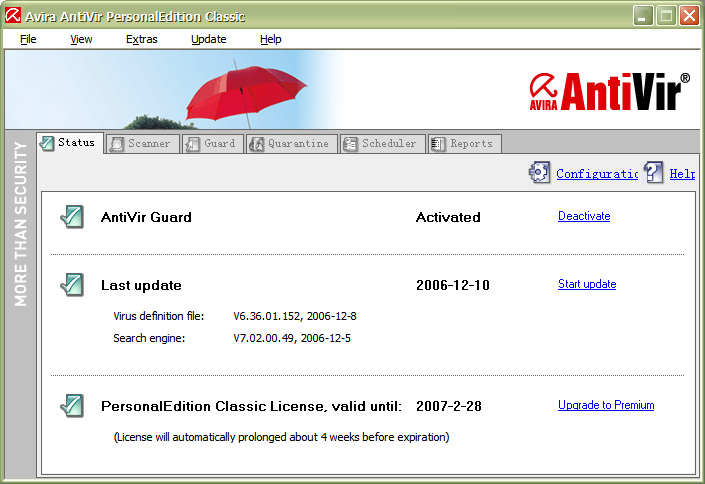Viewport: 705px width, 484px height.
Task: Close the AntiVir window
Action: tap(690, 16)
